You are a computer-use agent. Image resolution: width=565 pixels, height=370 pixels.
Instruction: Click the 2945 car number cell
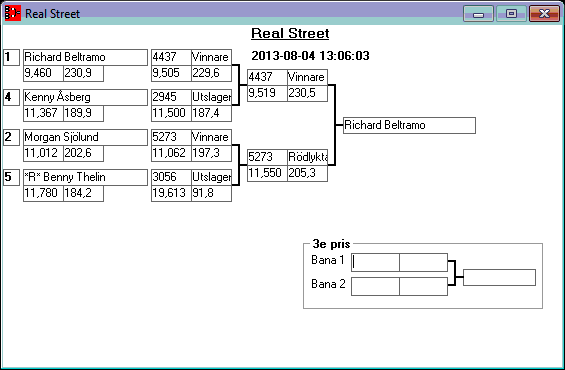tap(171, 97)
